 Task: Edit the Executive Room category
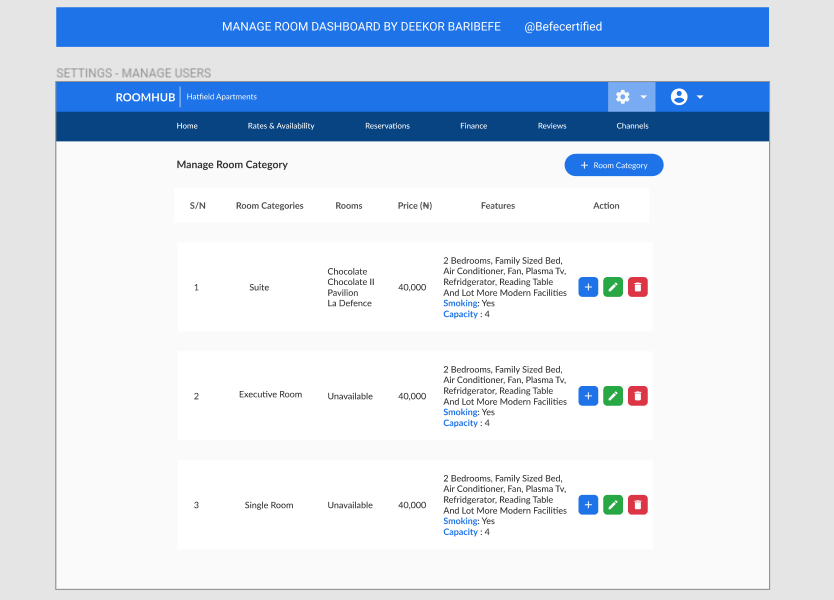tap(613, 396)
